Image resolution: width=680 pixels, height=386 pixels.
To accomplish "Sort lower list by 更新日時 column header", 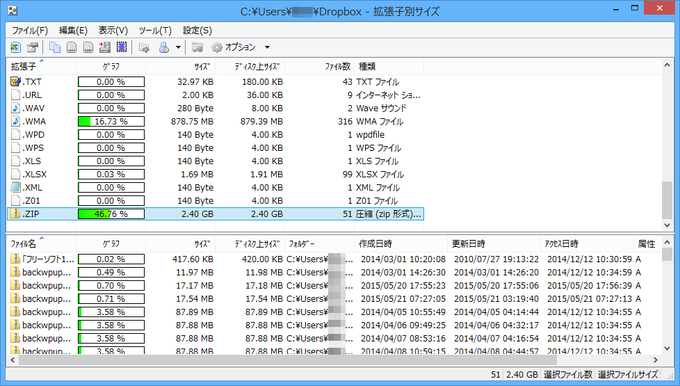I will [494, 244].
